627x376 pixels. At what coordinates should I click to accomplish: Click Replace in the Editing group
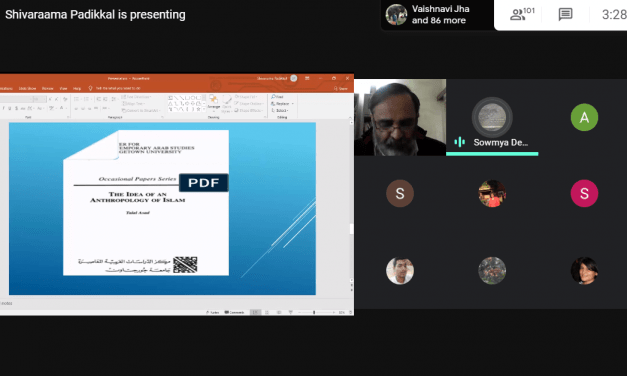[280, 104]
